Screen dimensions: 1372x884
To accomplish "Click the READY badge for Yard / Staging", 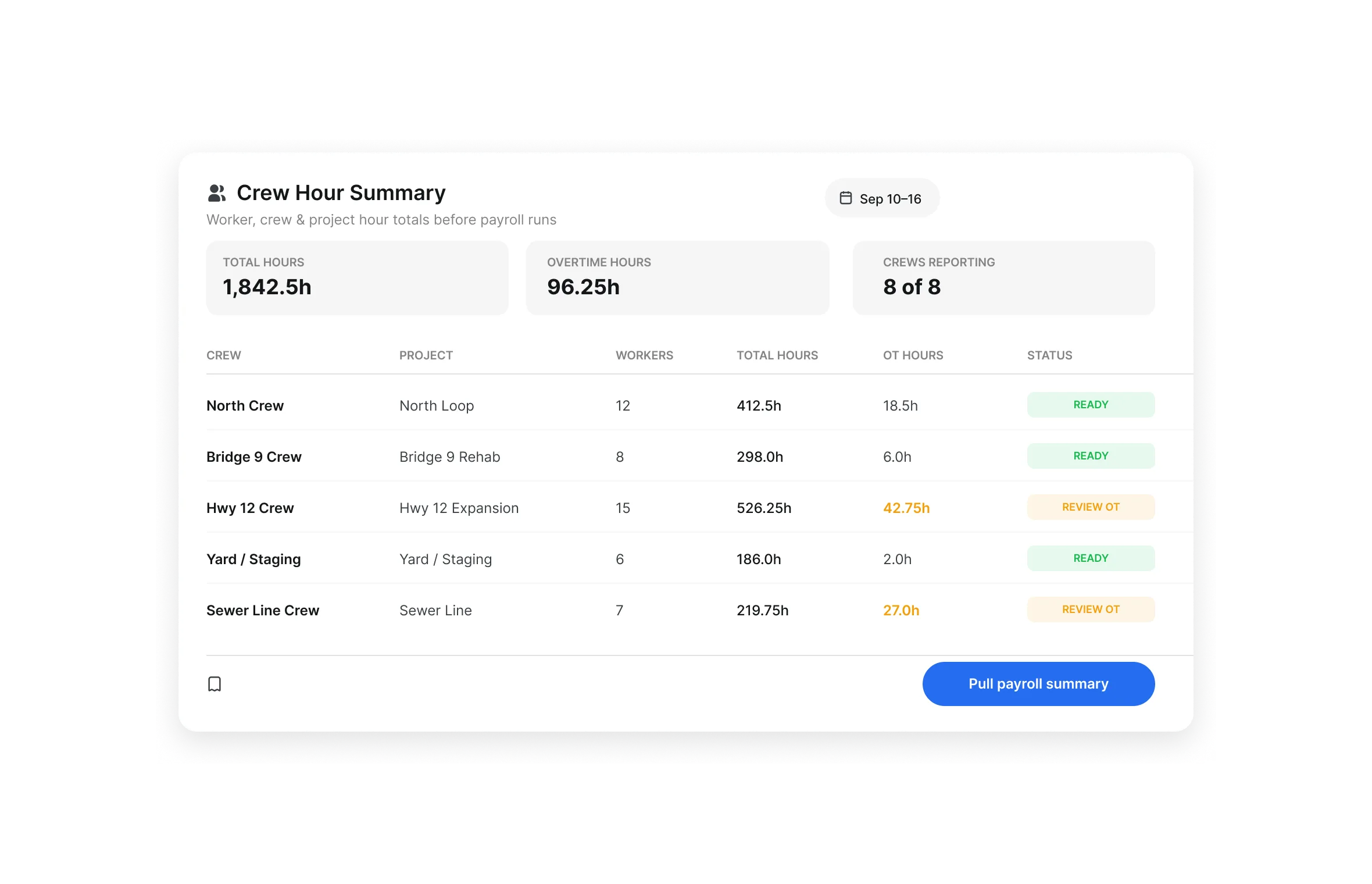I will (x=1091, y=558).
